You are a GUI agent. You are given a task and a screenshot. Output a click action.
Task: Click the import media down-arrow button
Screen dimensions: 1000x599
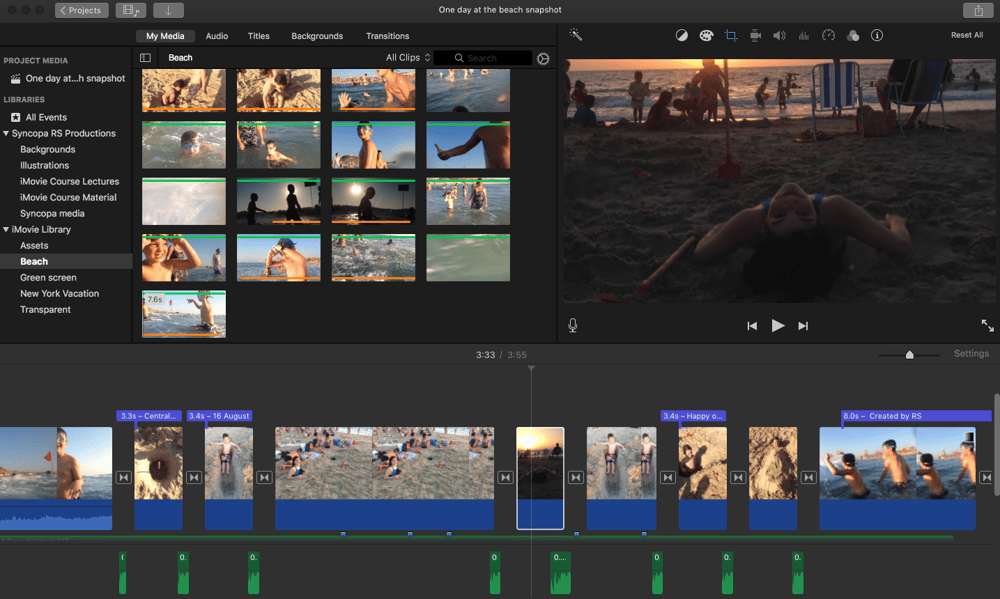(168, 10)
